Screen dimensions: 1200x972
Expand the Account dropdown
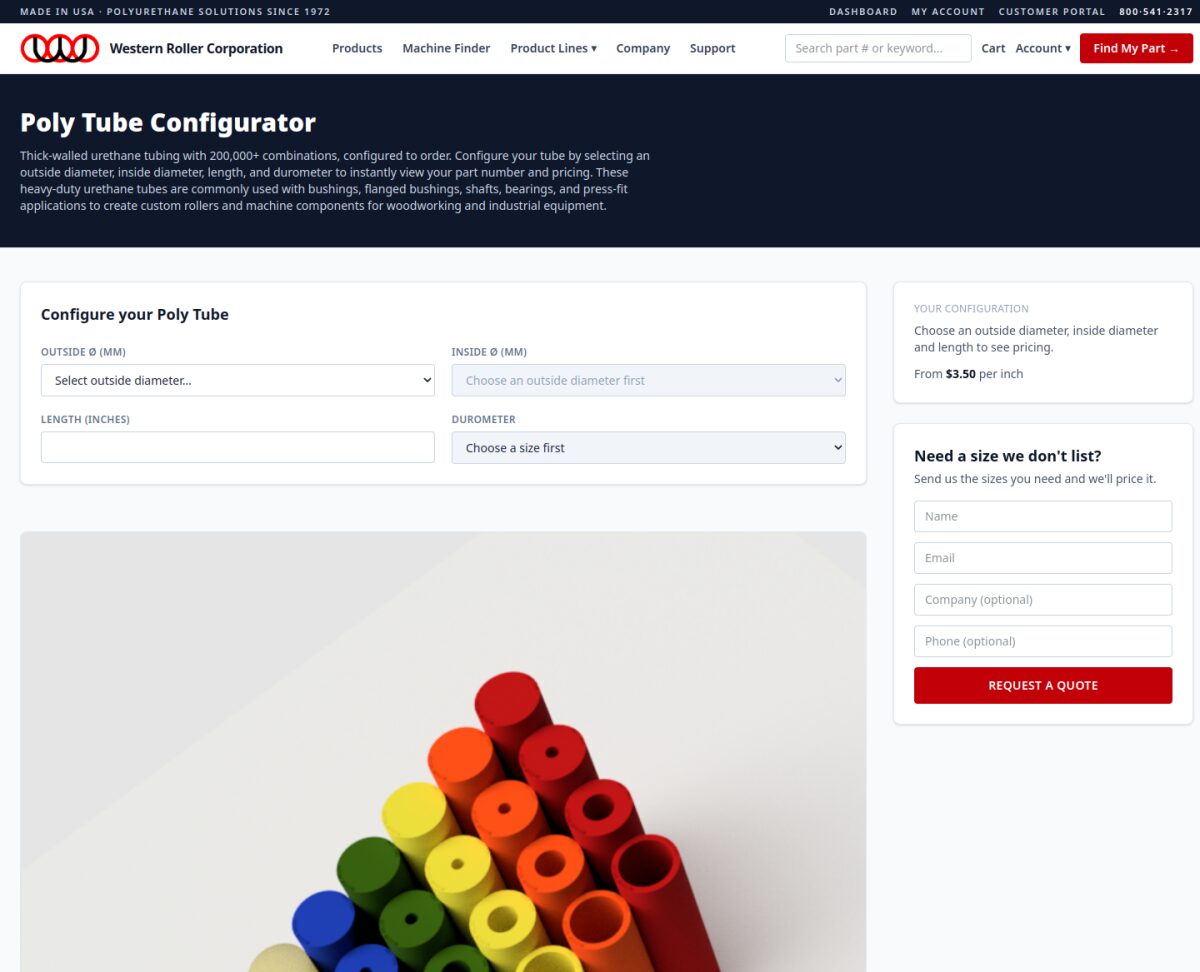coord(1043,48)
